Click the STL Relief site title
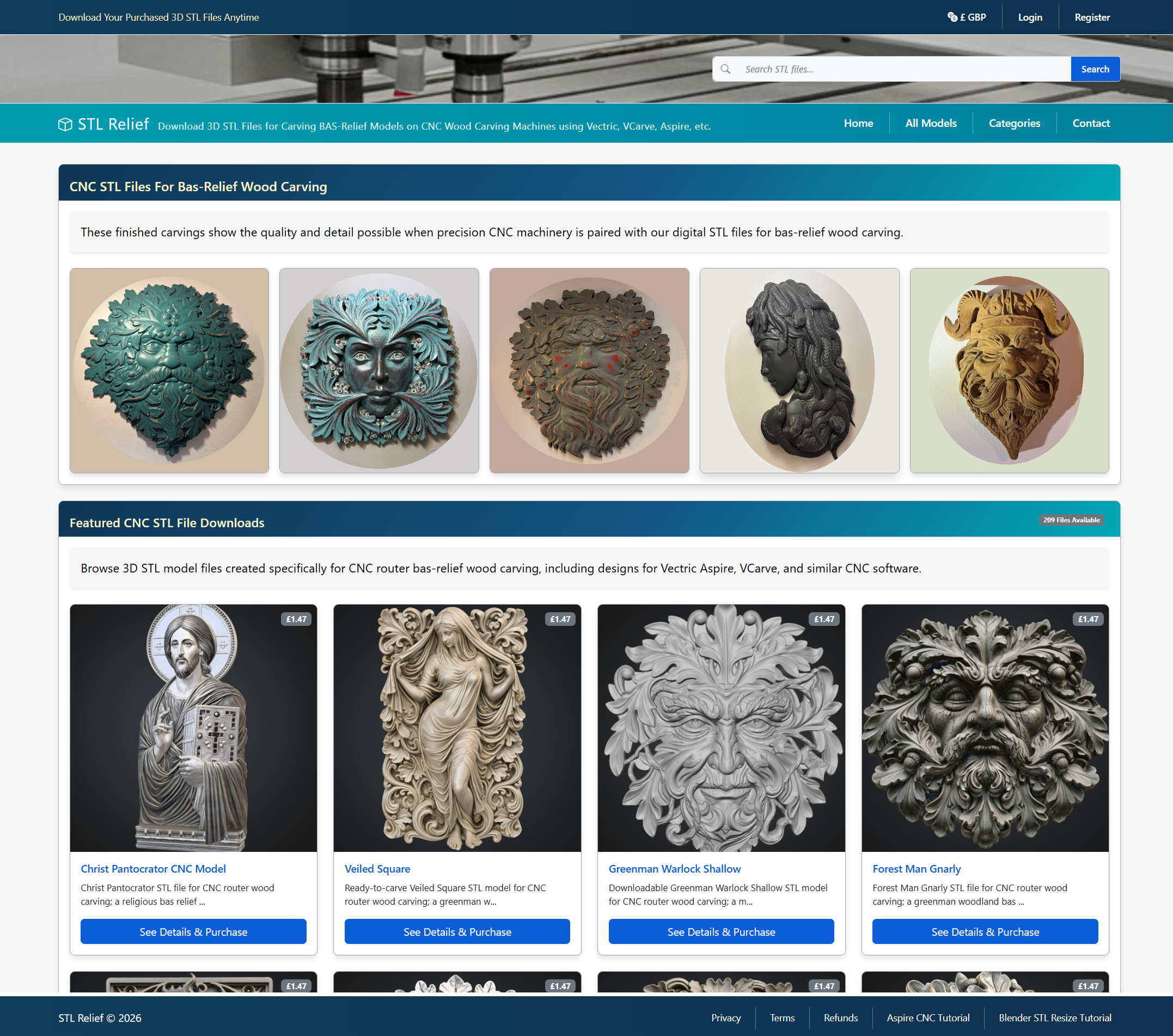 113,124
